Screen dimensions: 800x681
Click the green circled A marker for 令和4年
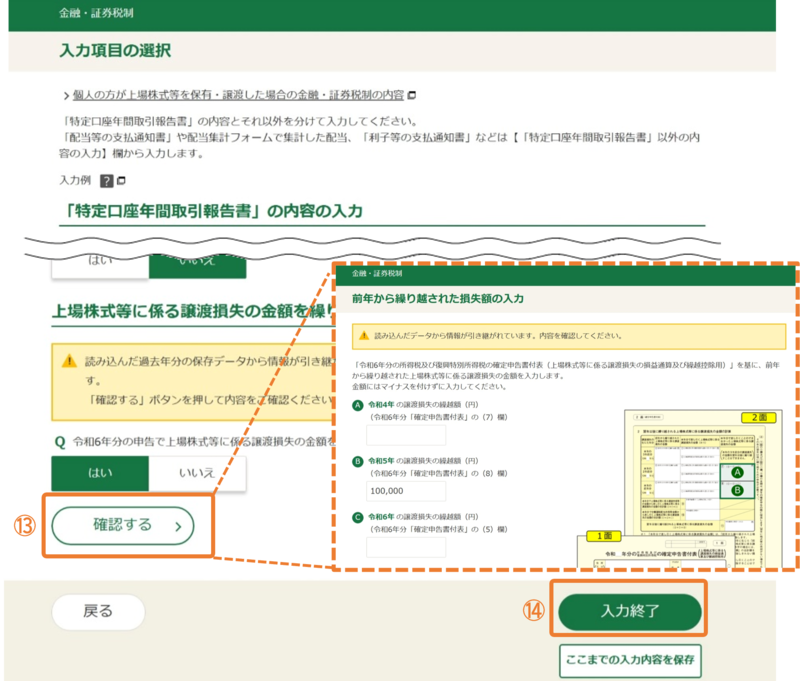pyautogui.click(x=359, y=405)
